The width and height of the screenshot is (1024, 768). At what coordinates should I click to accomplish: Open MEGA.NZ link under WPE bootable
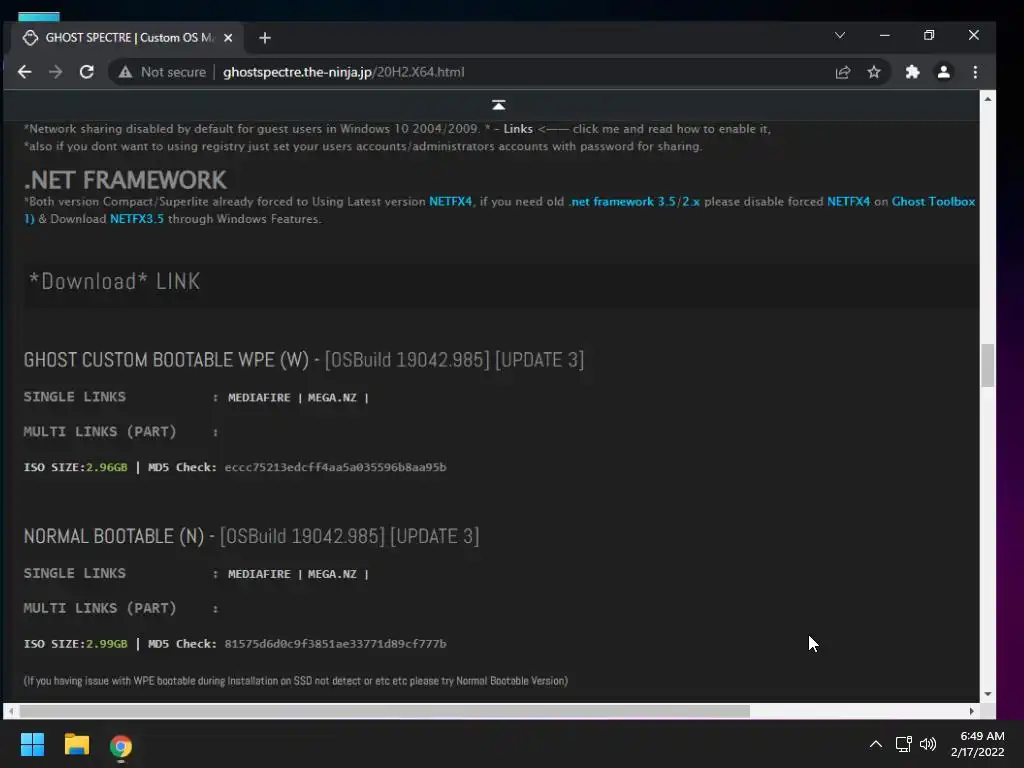tap(332, 398)
